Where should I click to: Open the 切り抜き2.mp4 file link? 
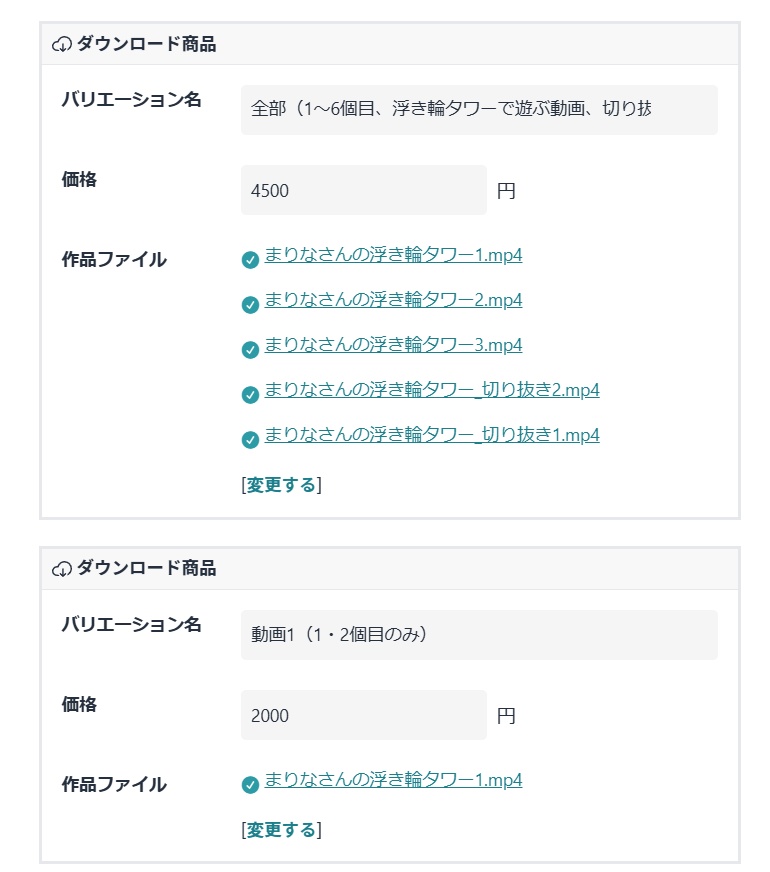pyautogui.click(x=431, y=391)
